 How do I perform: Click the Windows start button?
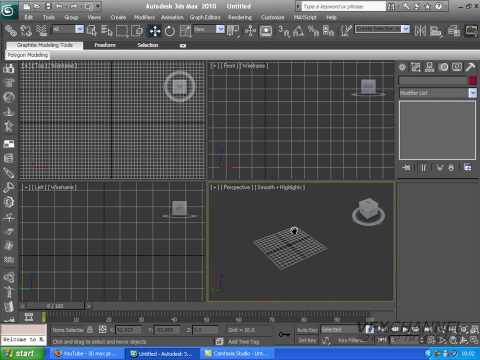(22, 353)
